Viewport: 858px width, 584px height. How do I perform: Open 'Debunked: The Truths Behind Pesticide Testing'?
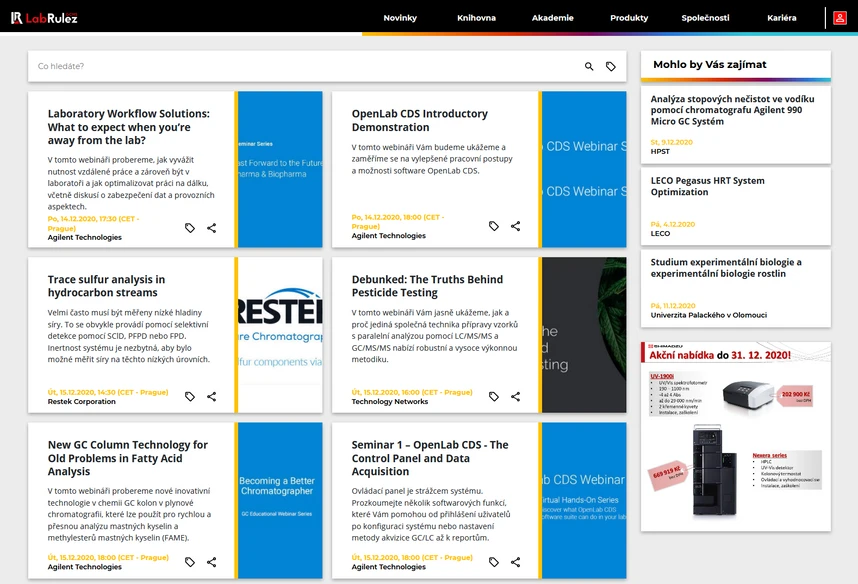click(427, 286)
